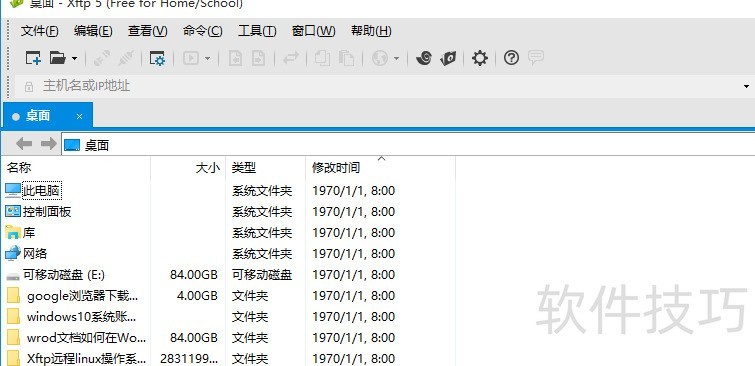The image size is (755, 366).
Task: Open the 查看(V) menu
Action: [147, 31]
